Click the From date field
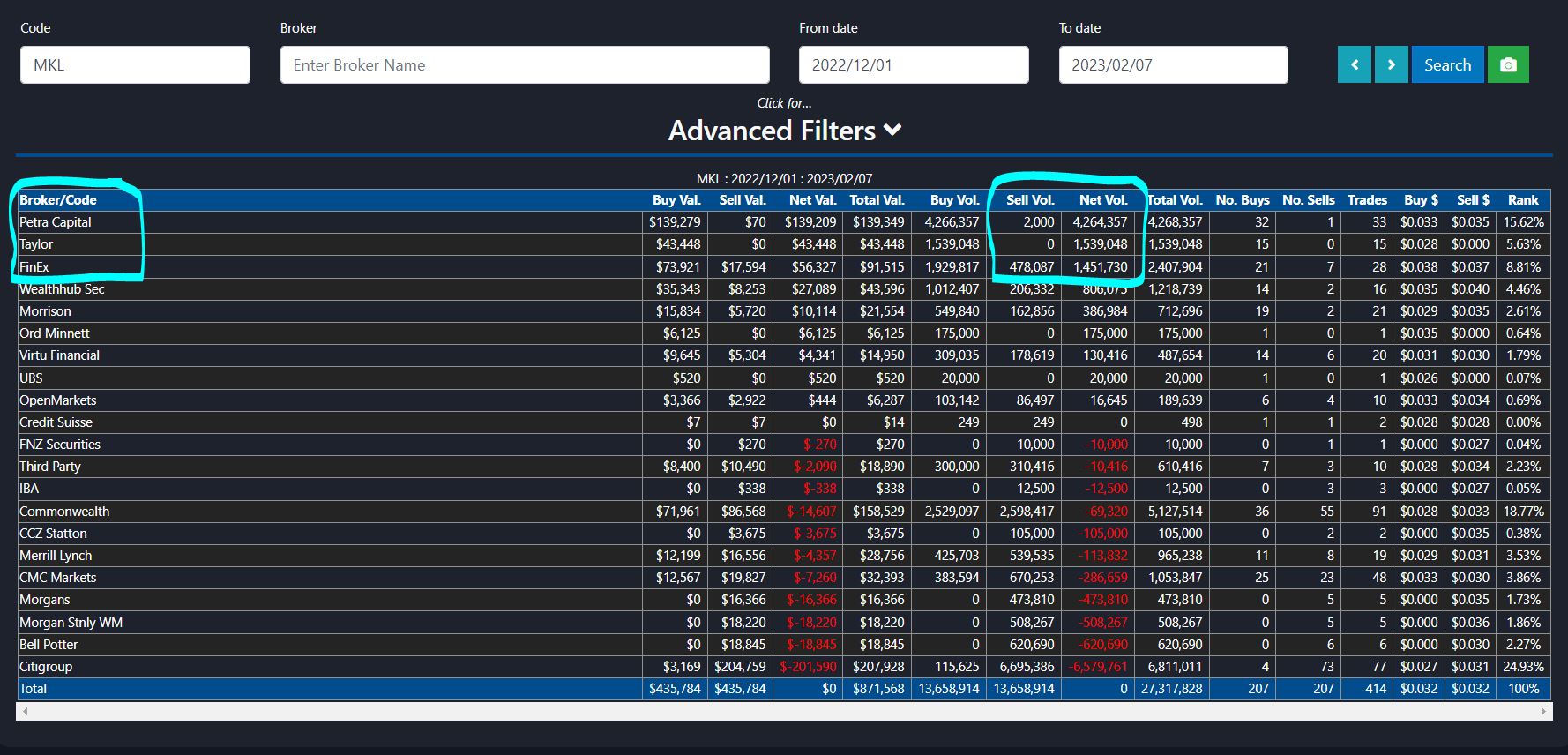Screen dimensions: 1568x755 point(914,65)
